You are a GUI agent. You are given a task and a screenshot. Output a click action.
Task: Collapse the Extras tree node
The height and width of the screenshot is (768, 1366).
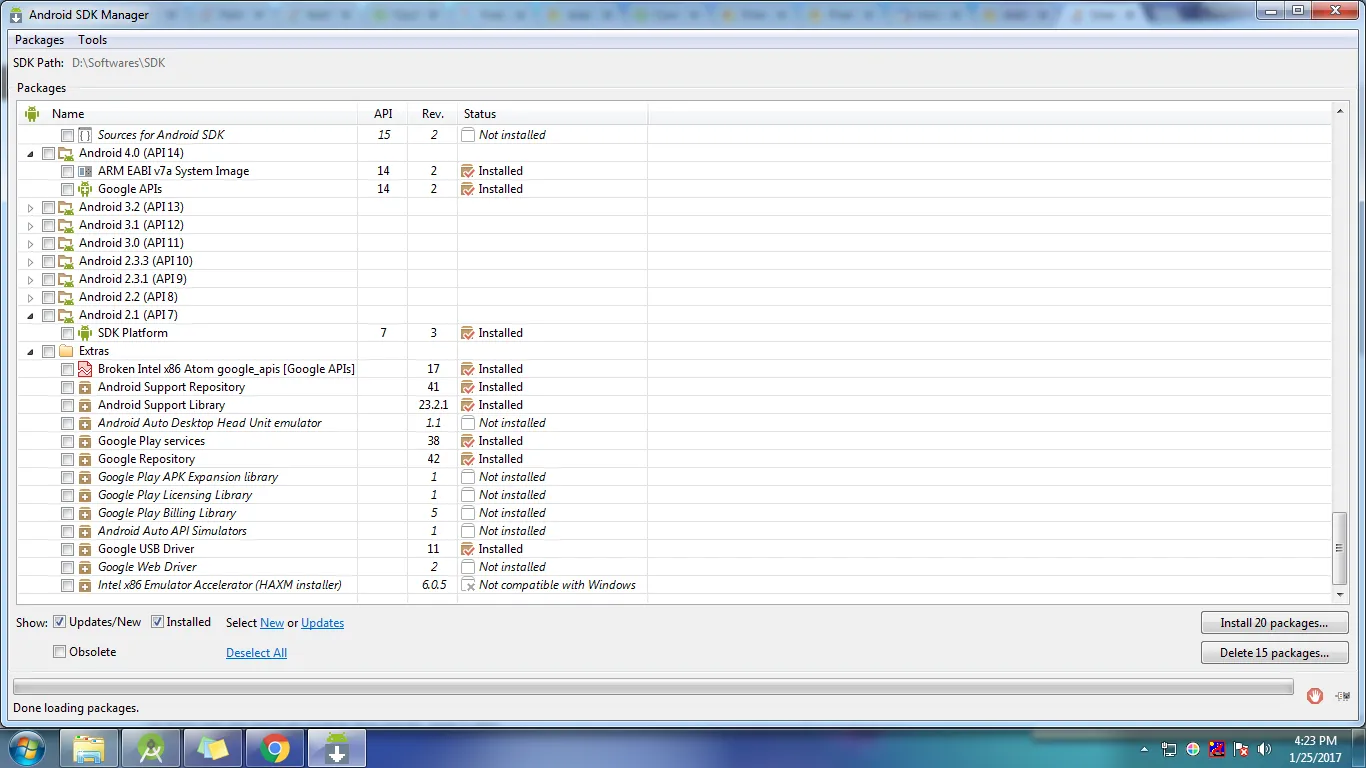[30, 352]
